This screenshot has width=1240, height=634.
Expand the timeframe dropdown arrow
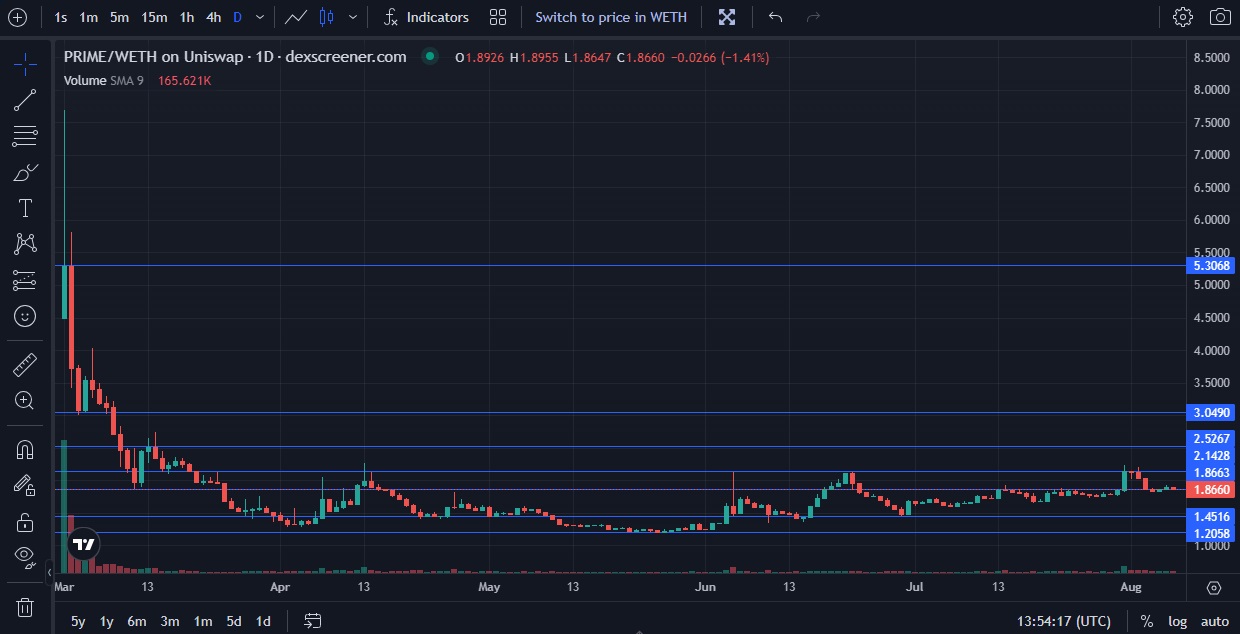coord(261,17)
